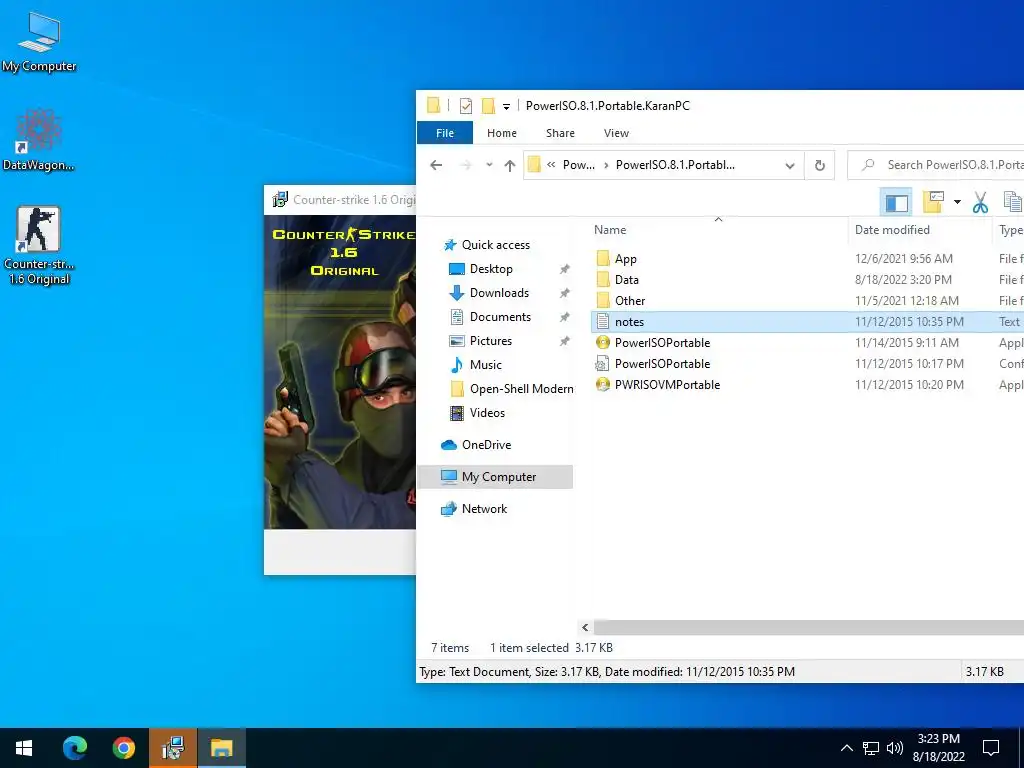The width and height of the screenshot is (1024, 768).
Task: Open dropdown arrow next to folder options icon
Action: point(957,202)
